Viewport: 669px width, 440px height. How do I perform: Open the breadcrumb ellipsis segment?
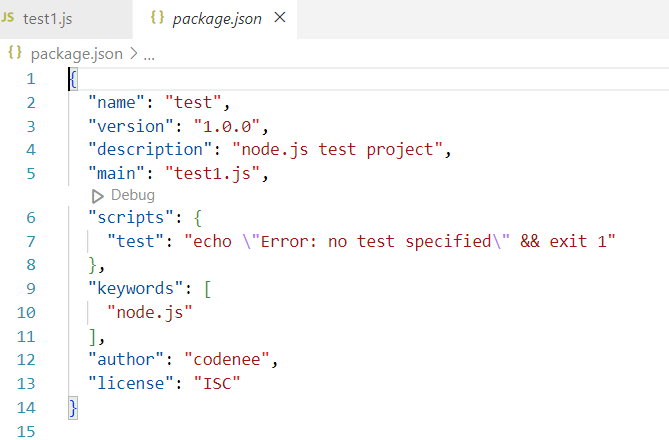pyautogui.click(x=149, y=55)
